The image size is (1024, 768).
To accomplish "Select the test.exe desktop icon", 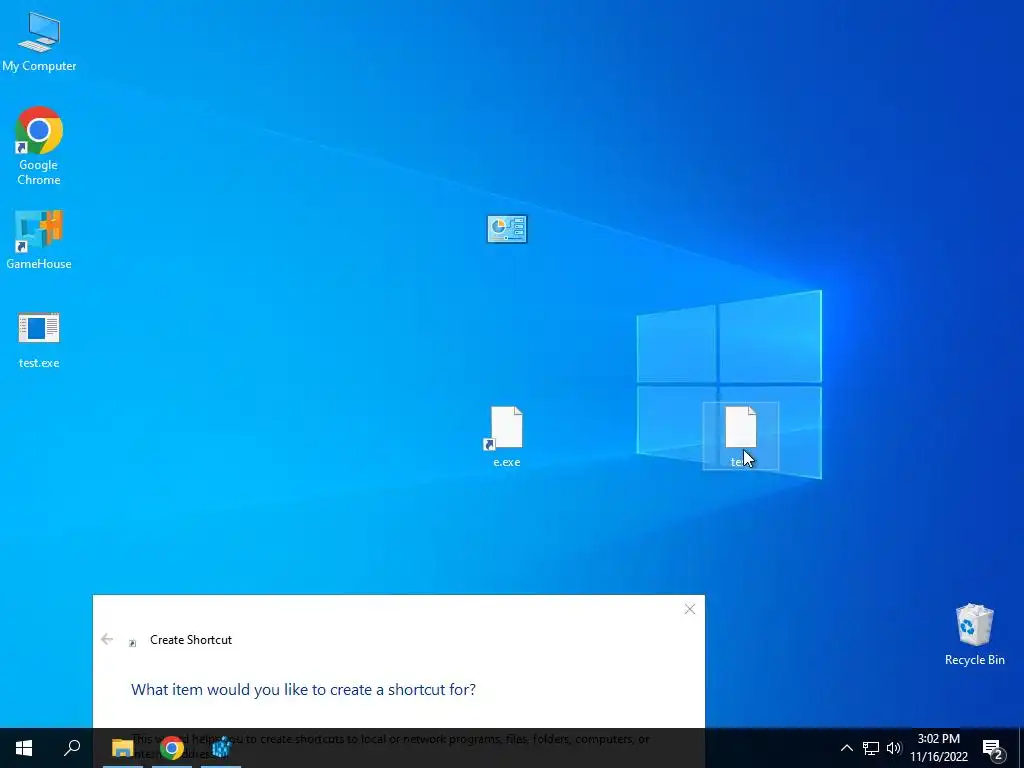I will [39, 340].
